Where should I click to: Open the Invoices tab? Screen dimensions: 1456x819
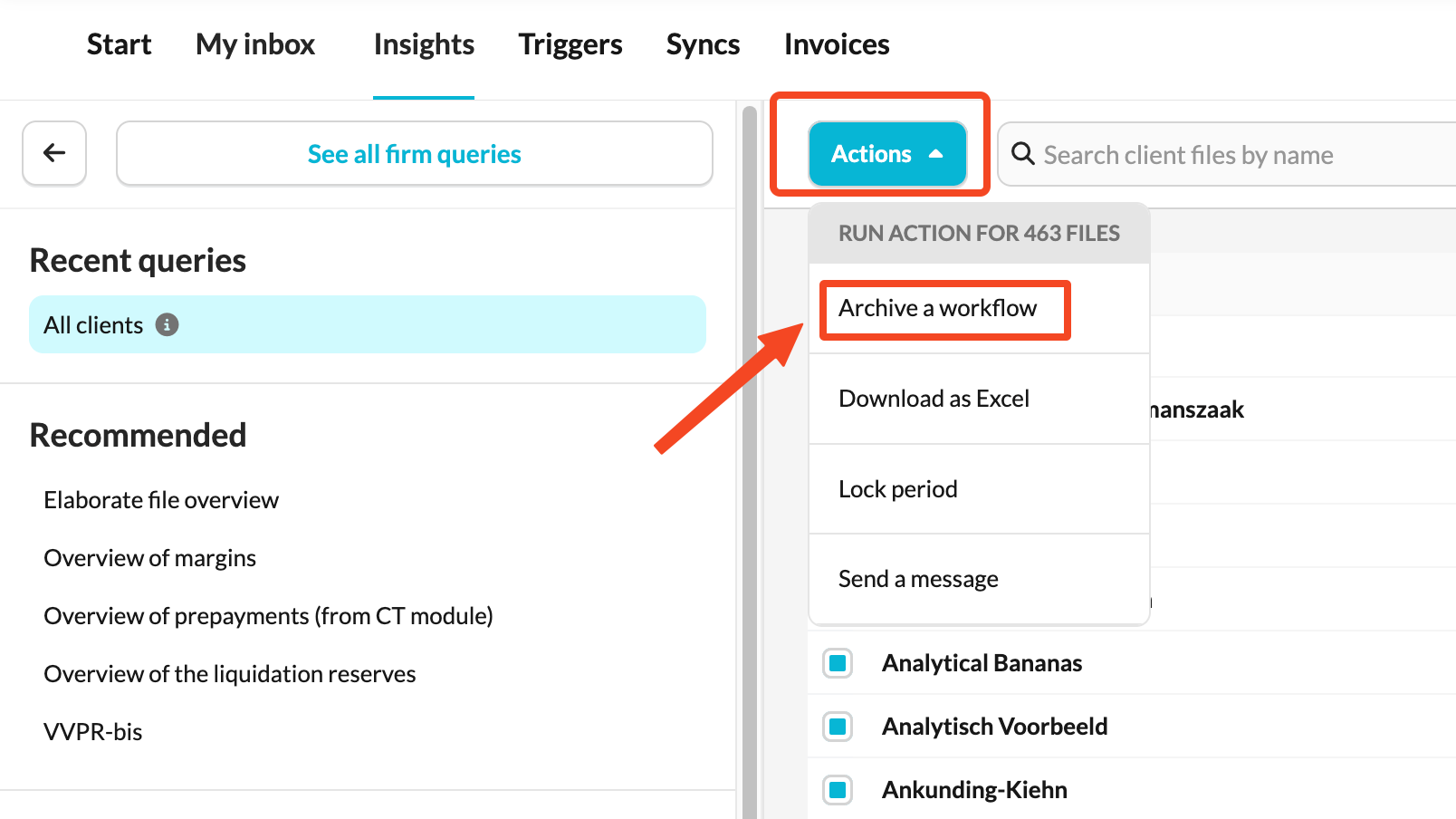836,44
